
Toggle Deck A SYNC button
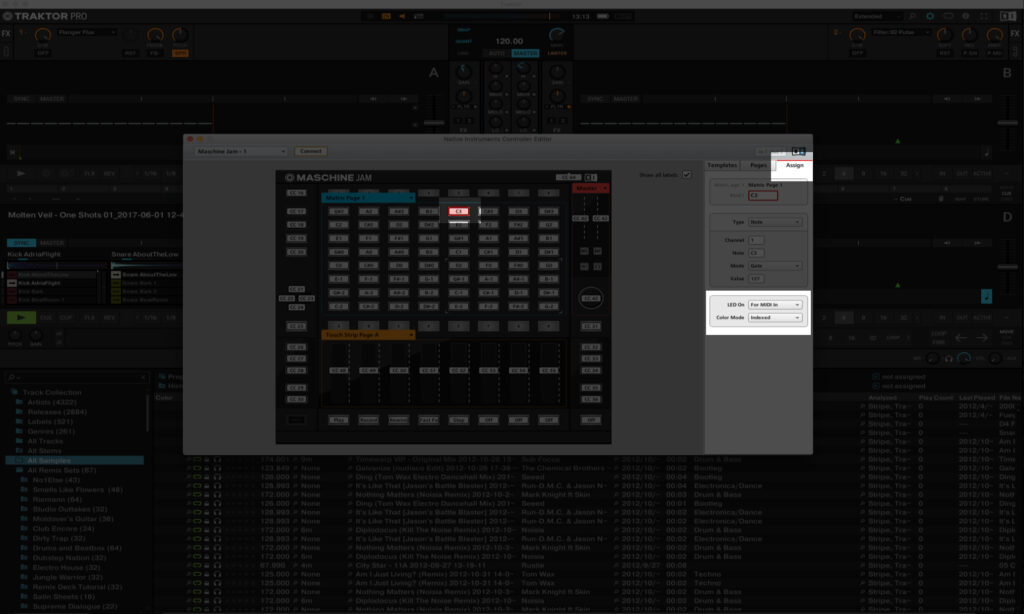click(22, 99)
